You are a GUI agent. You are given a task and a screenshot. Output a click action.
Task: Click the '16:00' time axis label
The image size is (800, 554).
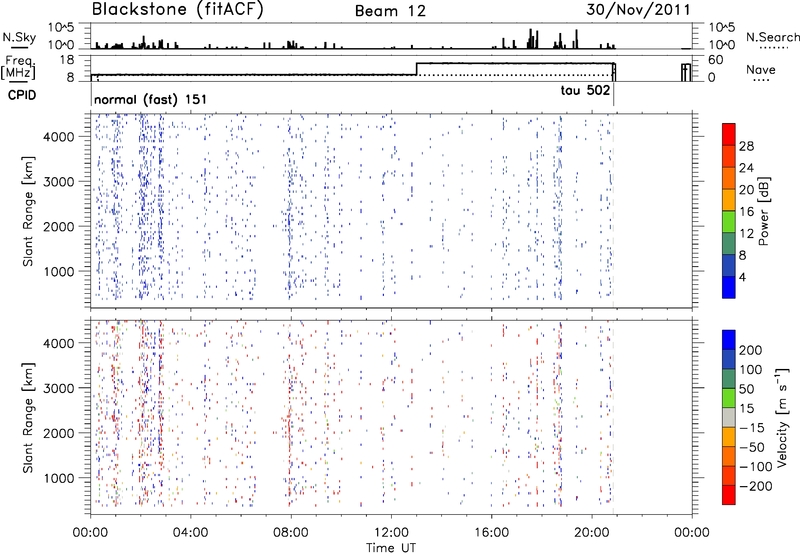491,533
